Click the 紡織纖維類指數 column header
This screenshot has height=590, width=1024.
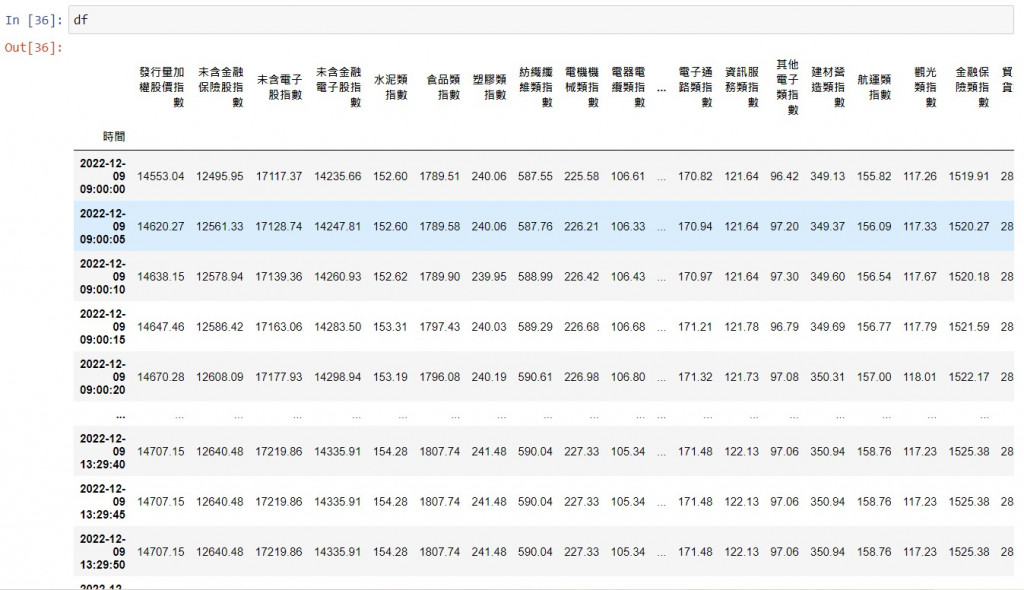tap(536, 87)
